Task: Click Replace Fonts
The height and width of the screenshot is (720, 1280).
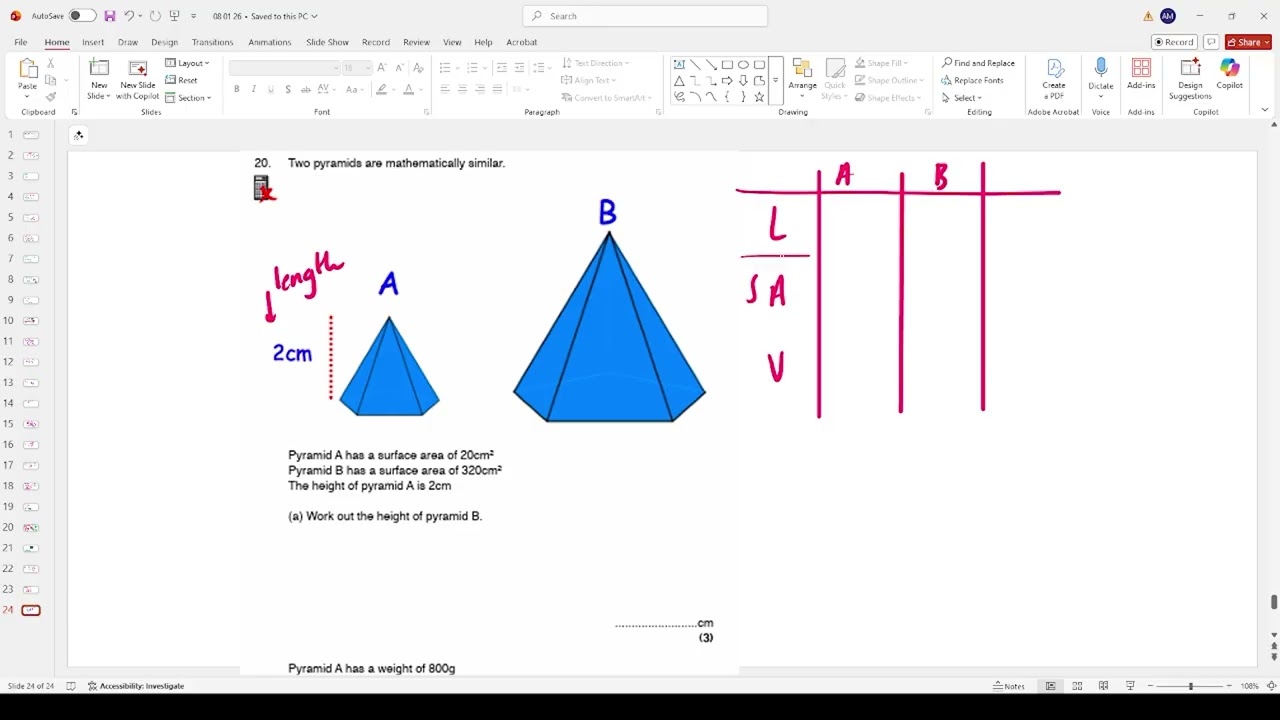Action: tap(972, 80)
